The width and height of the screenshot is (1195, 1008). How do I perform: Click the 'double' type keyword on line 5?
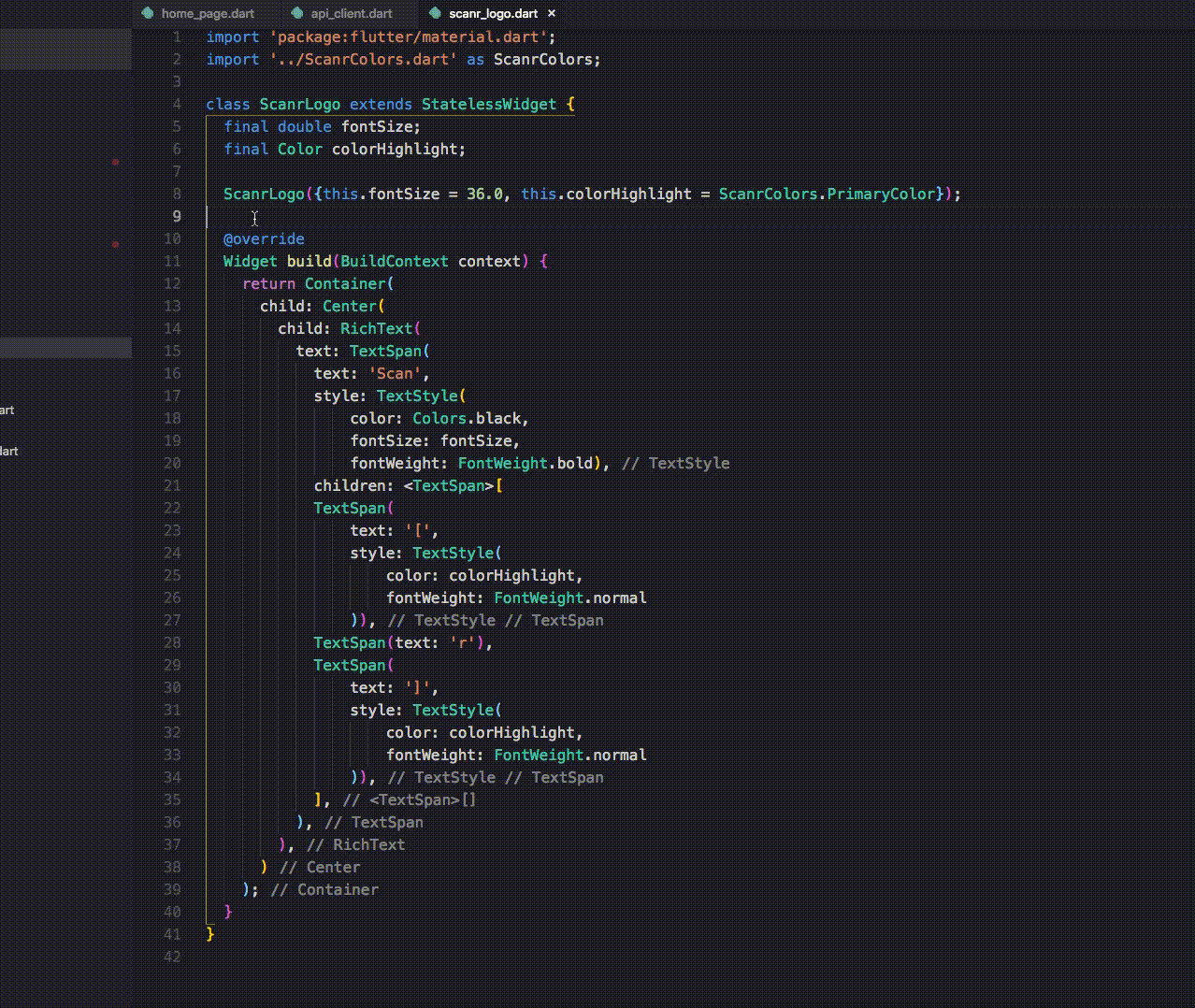pyautogui.click(x=305, y=126)
